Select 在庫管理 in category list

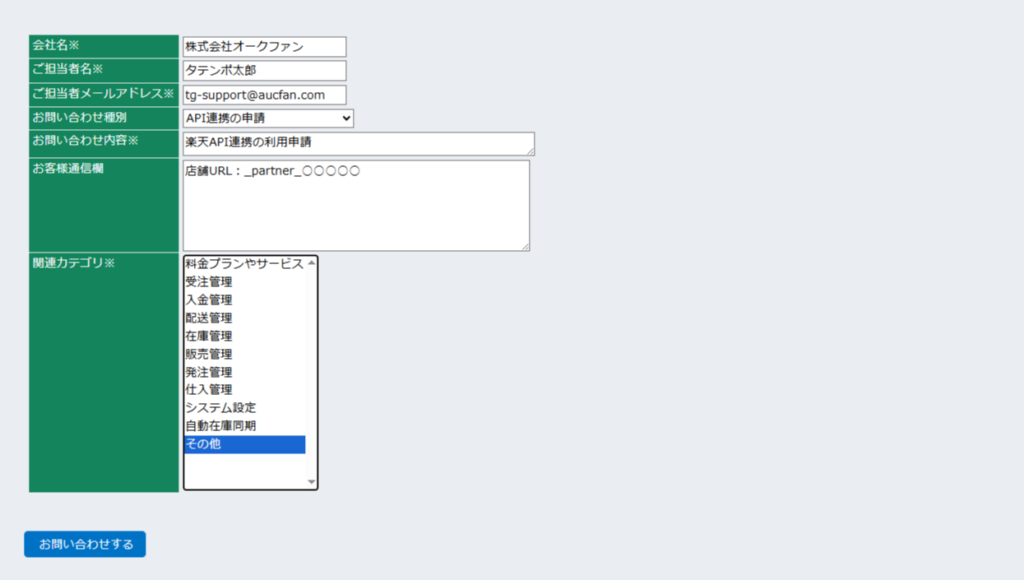tap(244, 336)
